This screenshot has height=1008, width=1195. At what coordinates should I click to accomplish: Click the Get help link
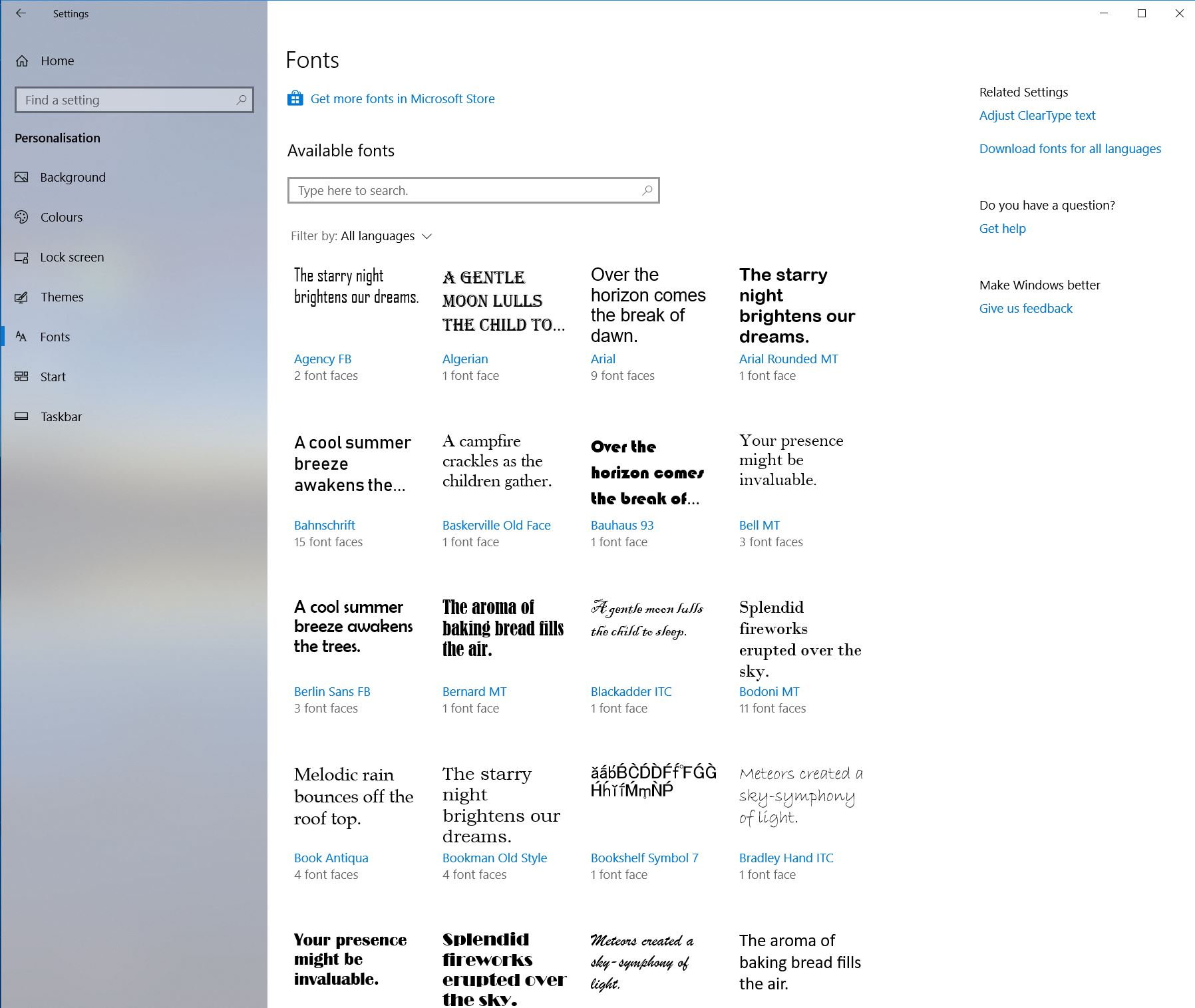[1003, 228]
